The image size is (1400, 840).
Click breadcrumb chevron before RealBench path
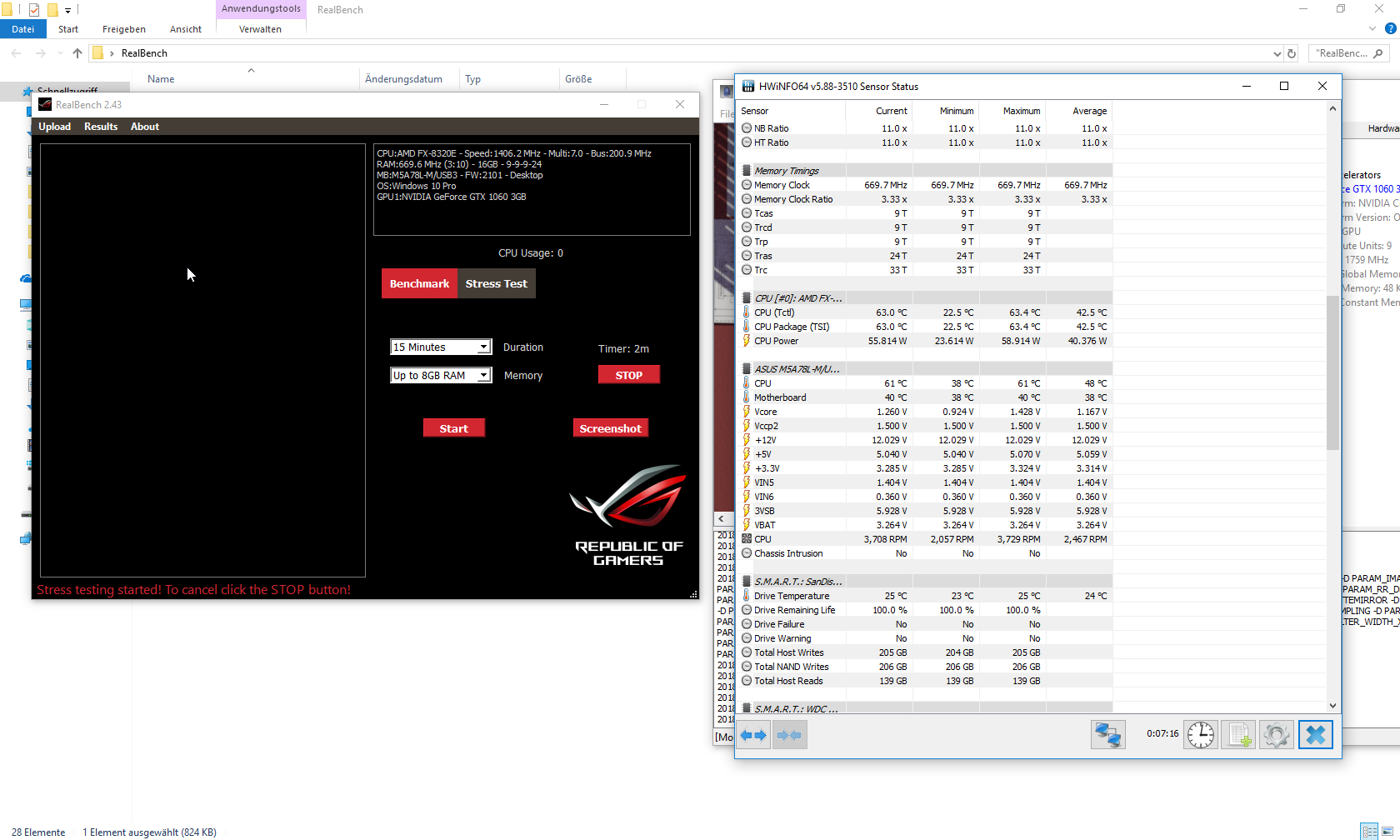coord(112,53)
